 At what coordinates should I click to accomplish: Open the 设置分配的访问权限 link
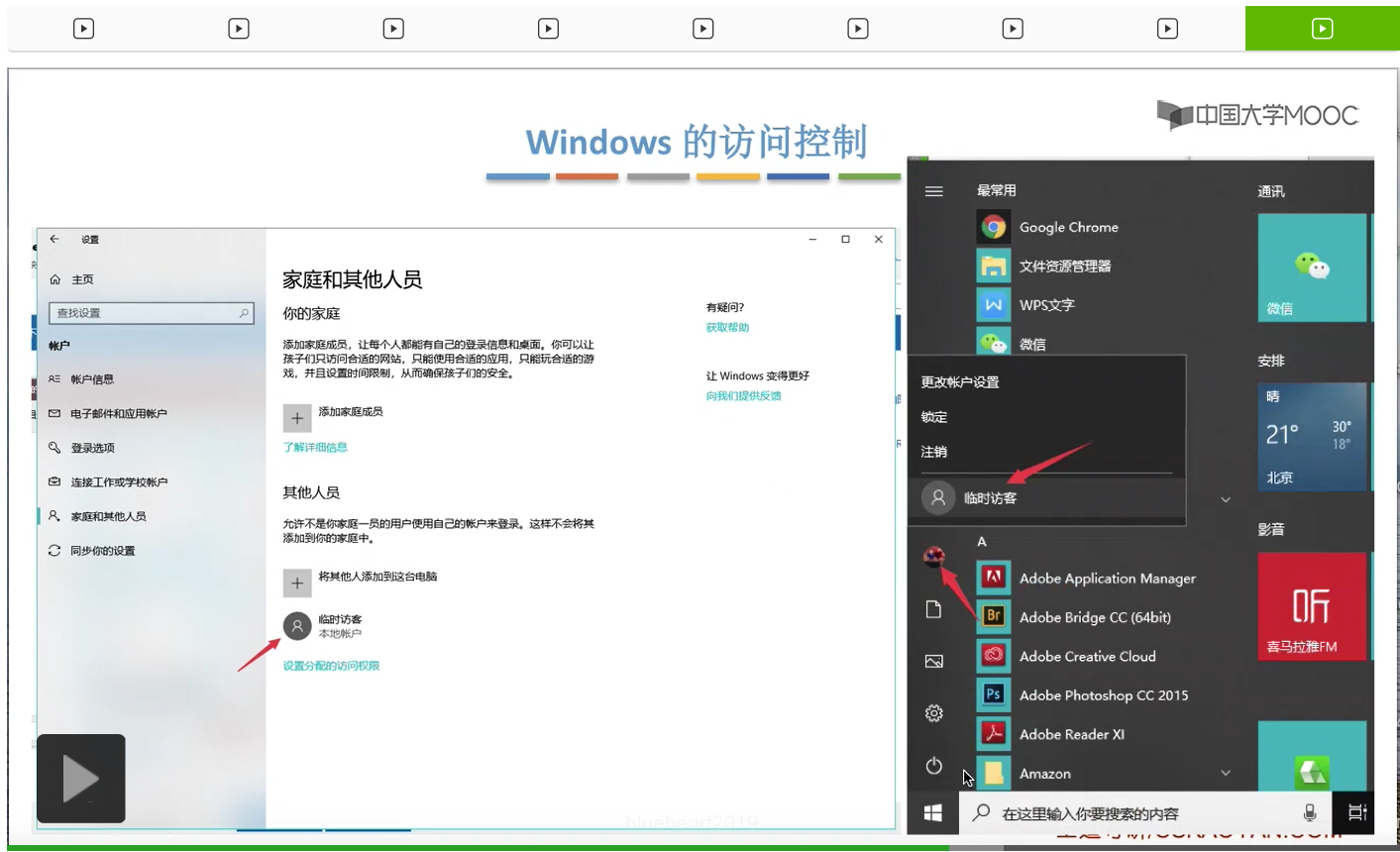pyautogui.click(x=331, y=666)
